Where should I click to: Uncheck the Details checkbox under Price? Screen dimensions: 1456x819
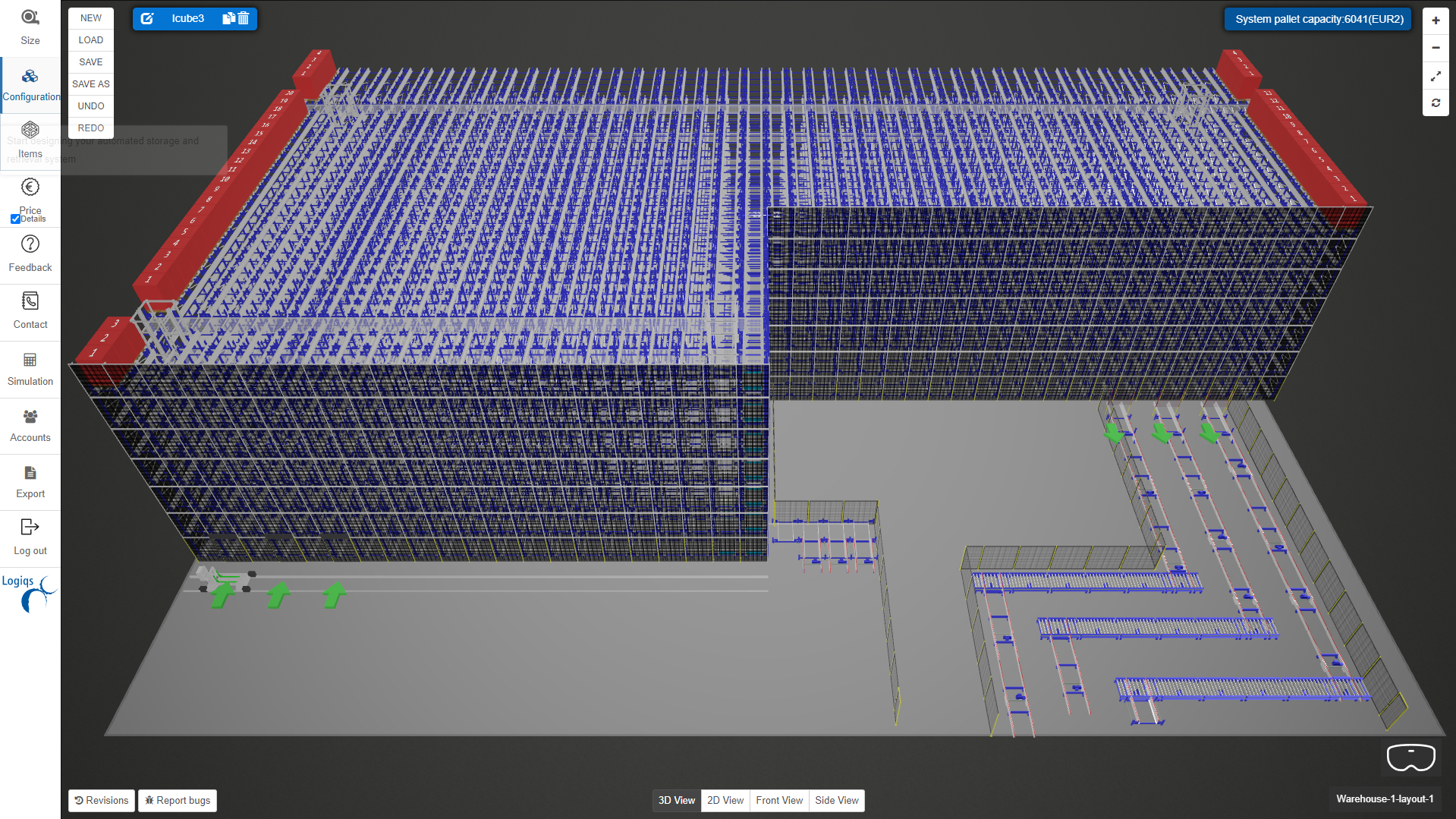[x=15, y=219]
